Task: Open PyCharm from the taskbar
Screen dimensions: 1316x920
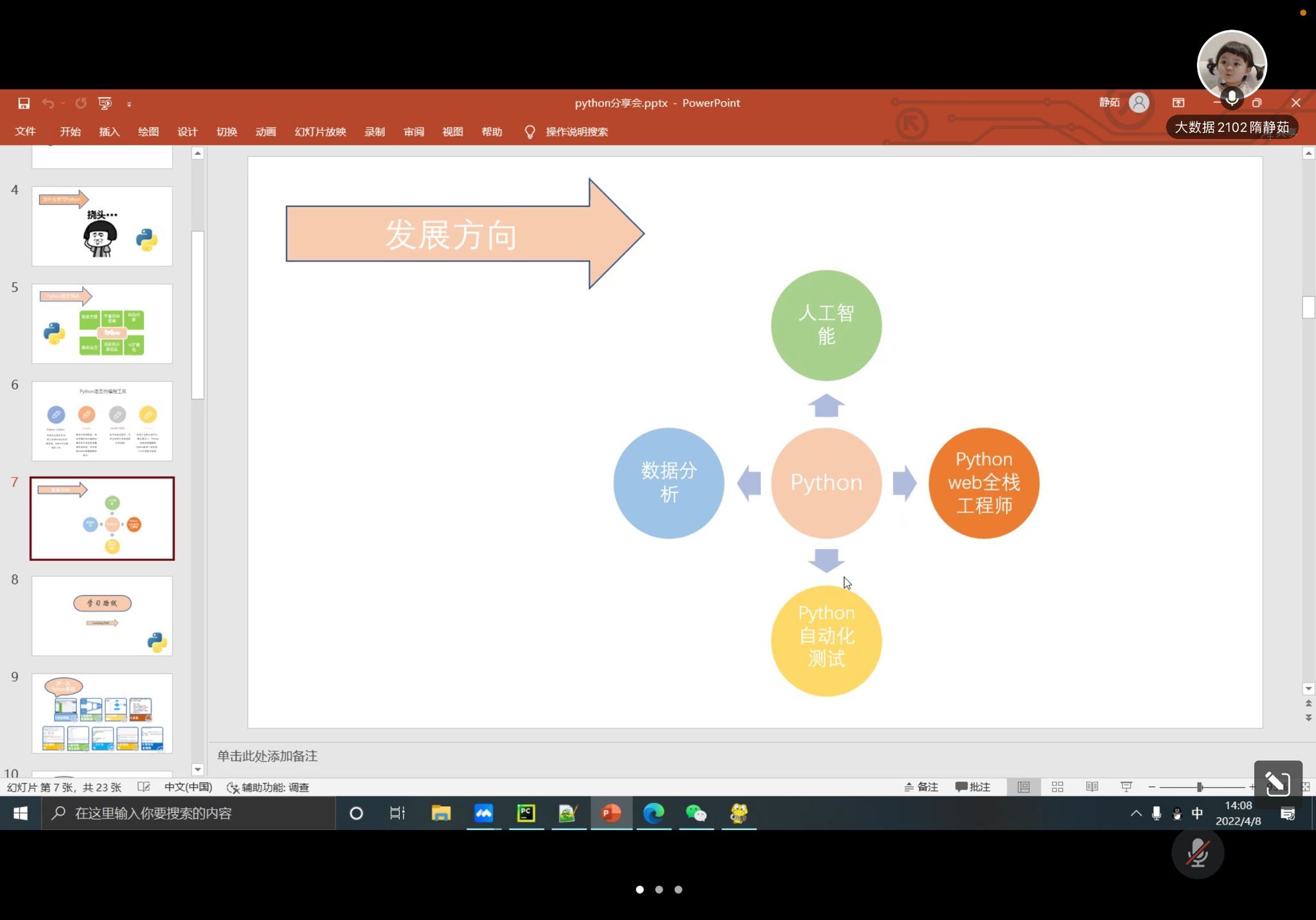Action: coord(526,813)
